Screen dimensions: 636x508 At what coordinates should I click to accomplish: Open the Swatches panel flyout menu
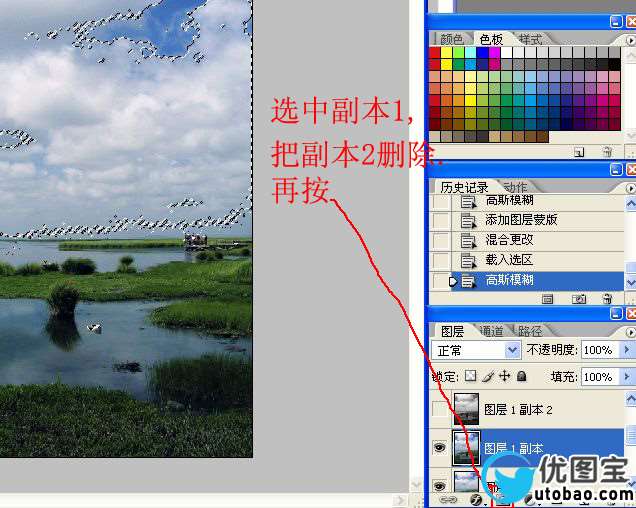[630, 40]
